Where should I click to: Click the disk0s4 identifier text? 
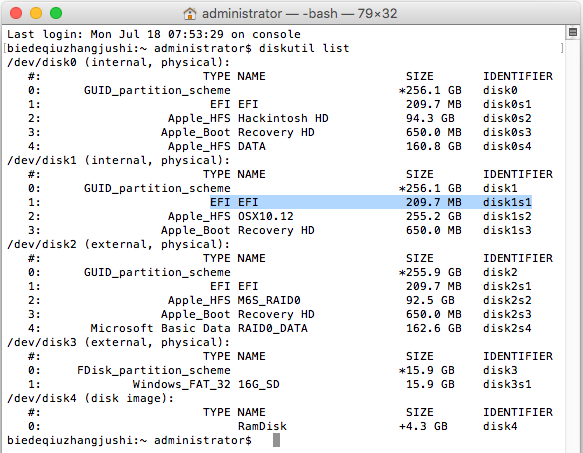point(507,146)
